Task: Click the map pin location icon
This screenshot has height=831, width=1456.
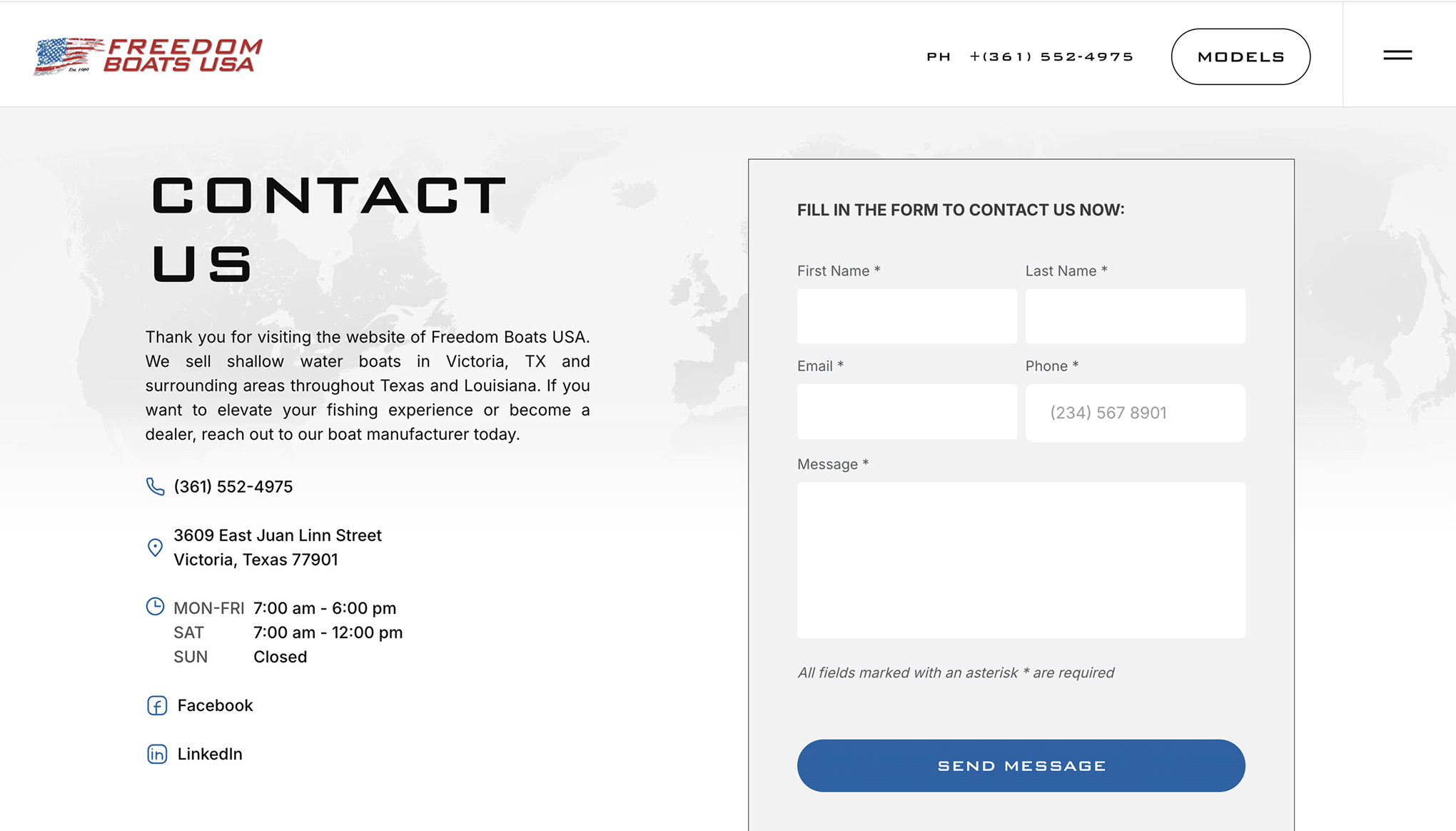Action: (x=155, y=548)
